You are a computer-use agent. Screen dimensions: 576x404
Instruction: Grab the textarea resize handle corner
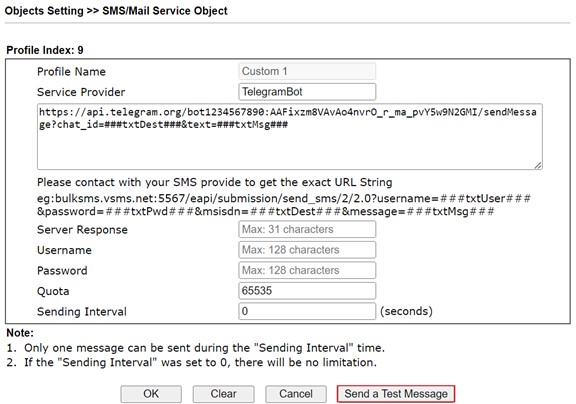coord(538,166)
